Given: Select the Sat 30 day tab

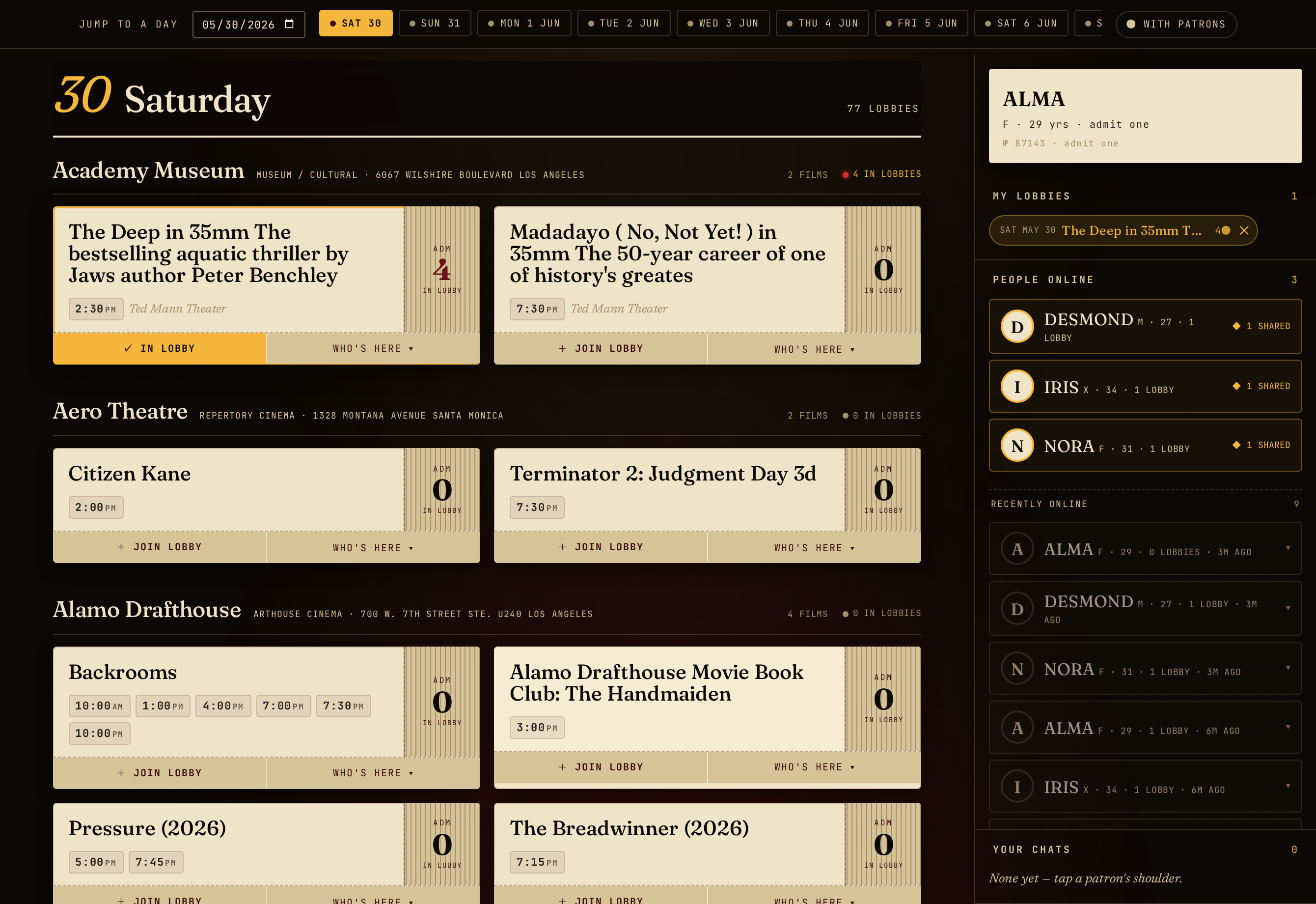Looking at the screenshot, I should click(x=356, y=23).
